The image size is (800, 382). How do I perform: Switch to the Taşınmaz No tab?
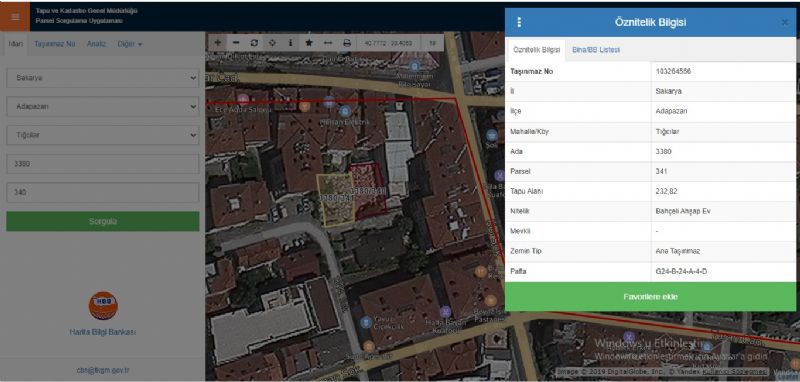tap(55, 44)
